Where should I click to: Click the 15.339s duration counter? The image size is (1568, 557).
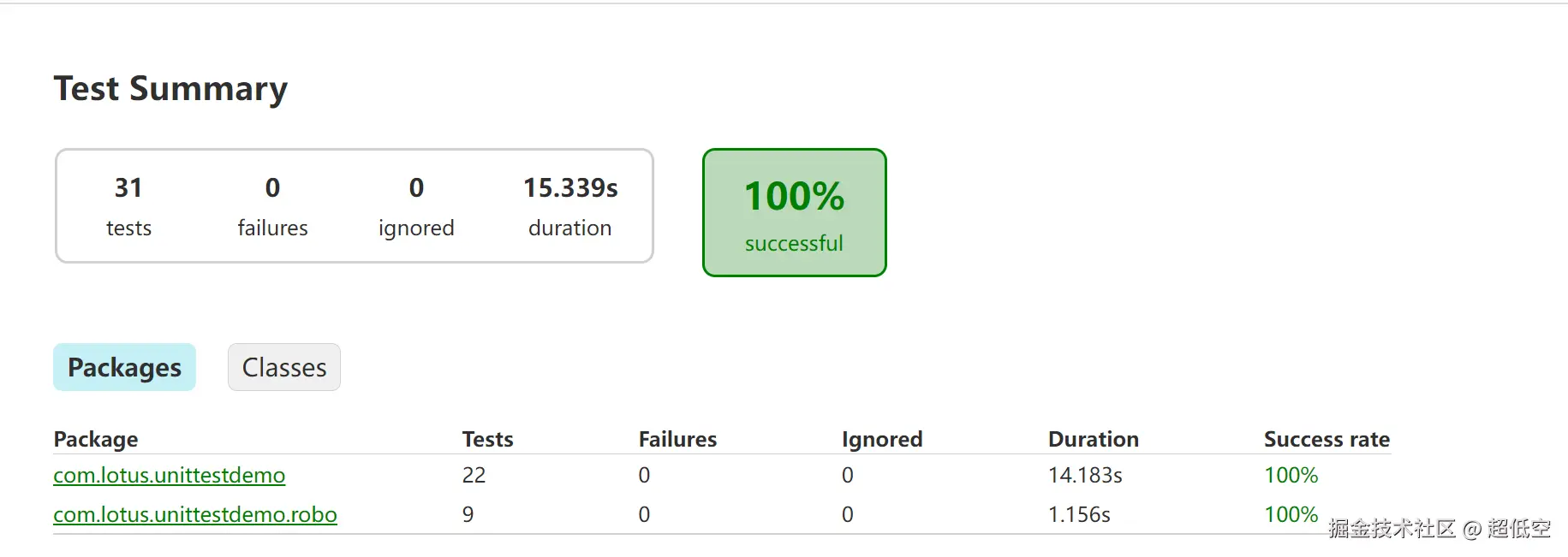570,205
